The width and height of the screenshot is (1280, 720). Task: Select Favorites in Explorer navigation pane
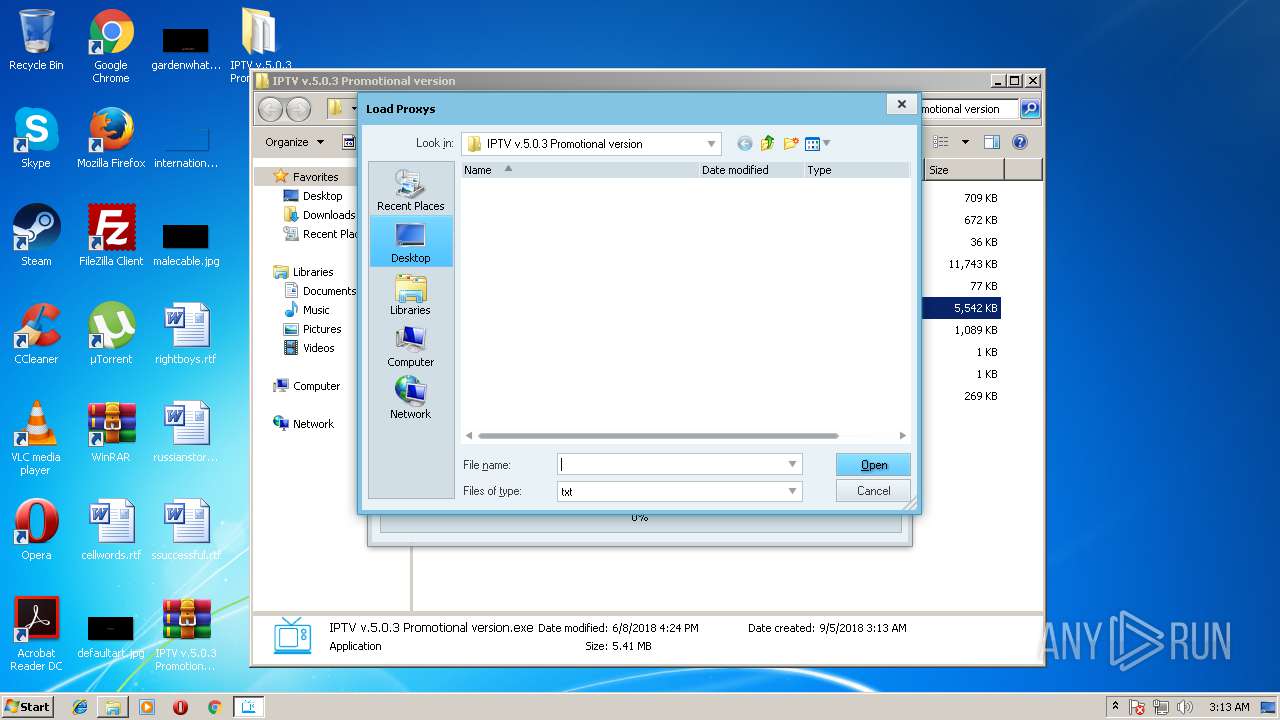tap(315, 177)
